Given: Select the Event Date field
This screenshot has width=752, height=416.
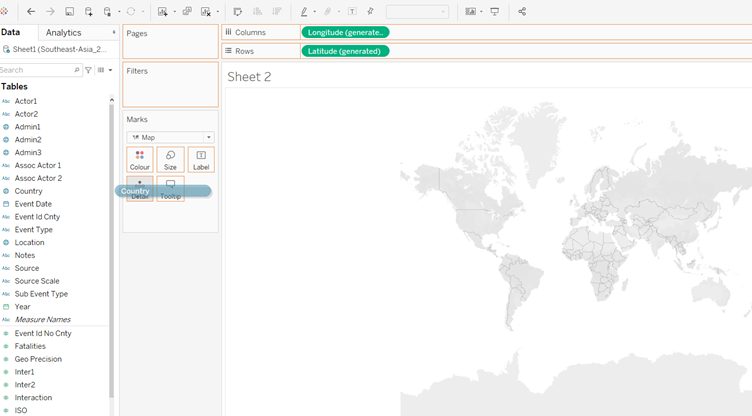Looking at the screenshot, I should pyautogui.click(x=33, y=204).
